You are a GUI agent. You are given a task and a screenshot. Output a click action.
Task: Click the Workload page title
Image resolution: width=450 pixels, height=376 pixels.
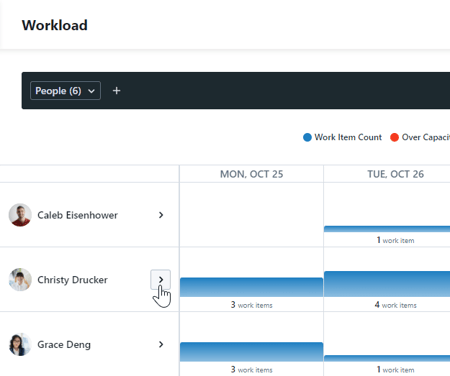[55, 25]
